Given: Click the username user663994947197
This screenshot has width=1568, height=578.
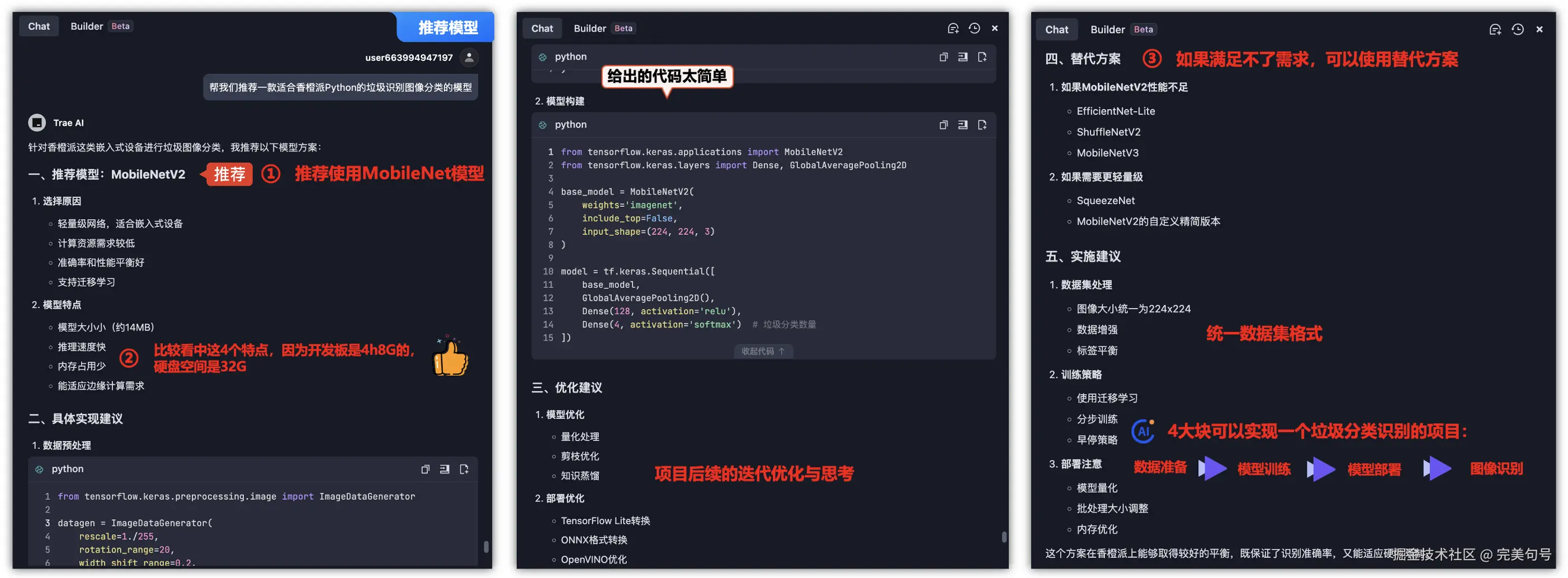Looking at the screenshot, I should [409, 57].
